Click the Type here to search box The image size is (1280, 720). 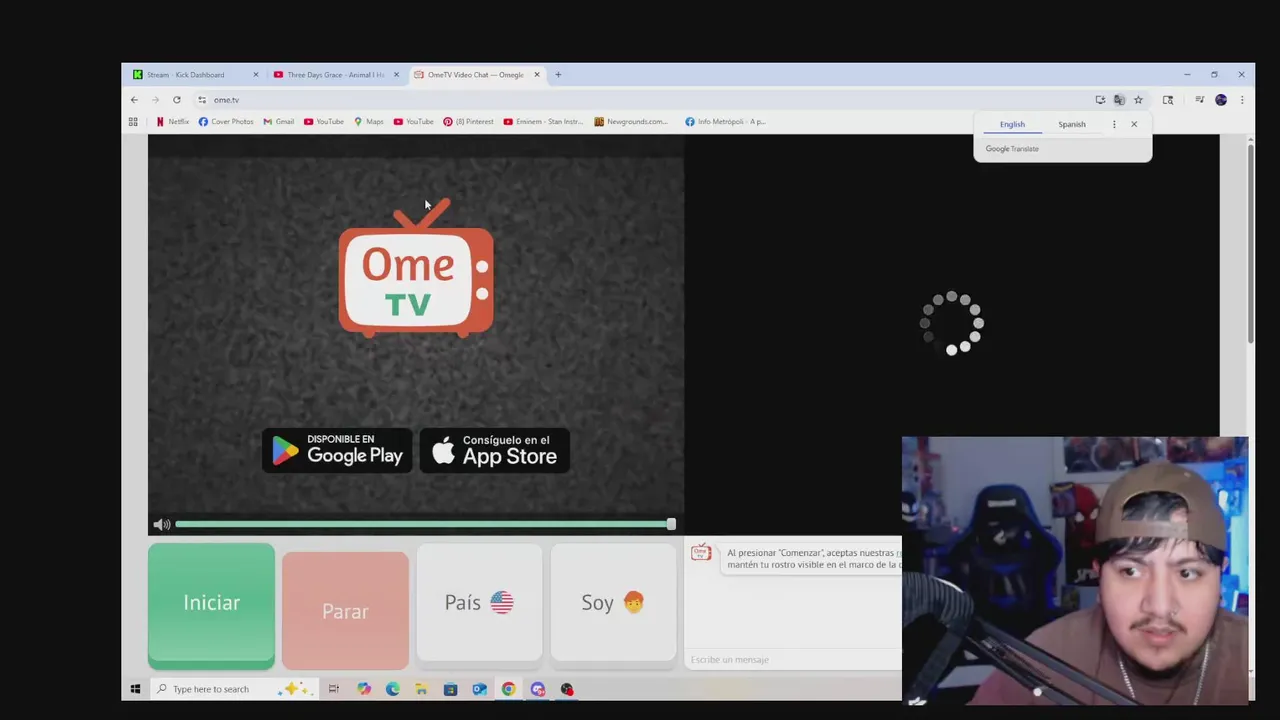point(232,689)
